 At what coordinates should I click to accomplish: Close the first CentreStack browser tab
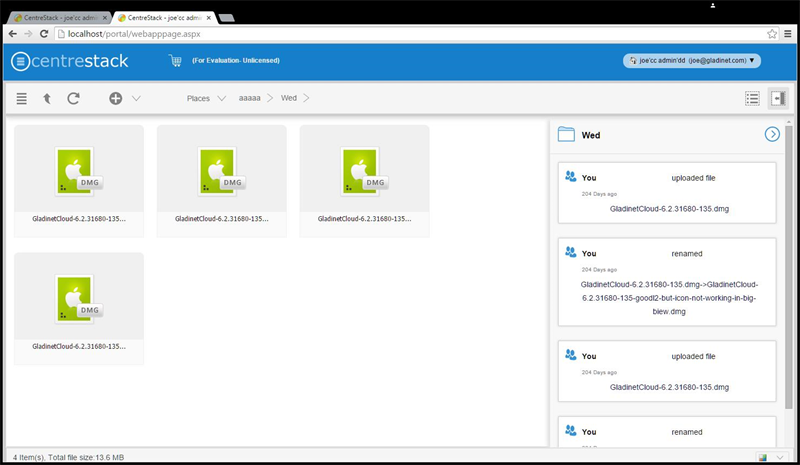point(105,17)
